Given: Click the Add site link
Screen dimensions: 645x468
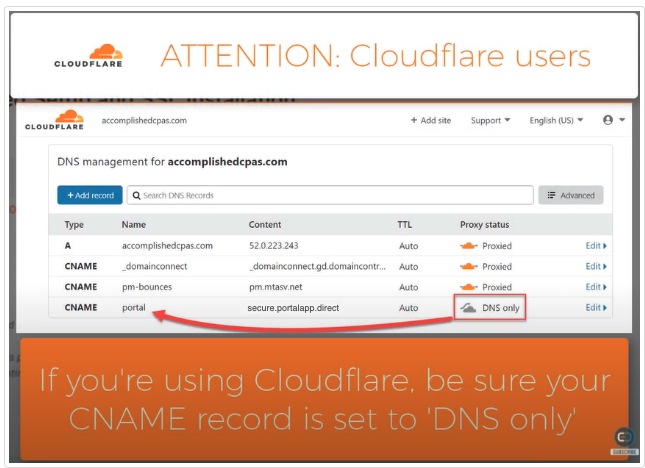Looking at the screenshot, I should (x=431, y=120).
